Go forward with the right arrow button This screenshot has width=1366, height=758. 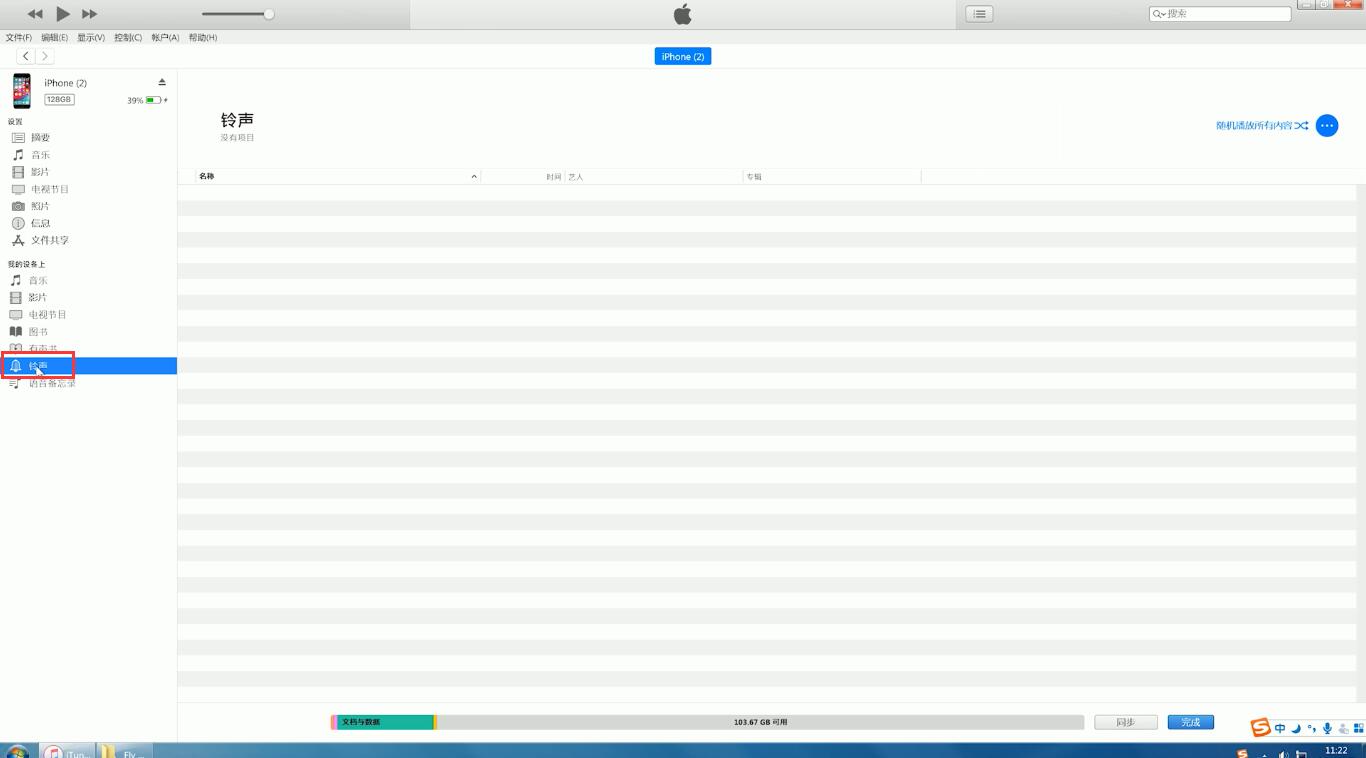44,56
